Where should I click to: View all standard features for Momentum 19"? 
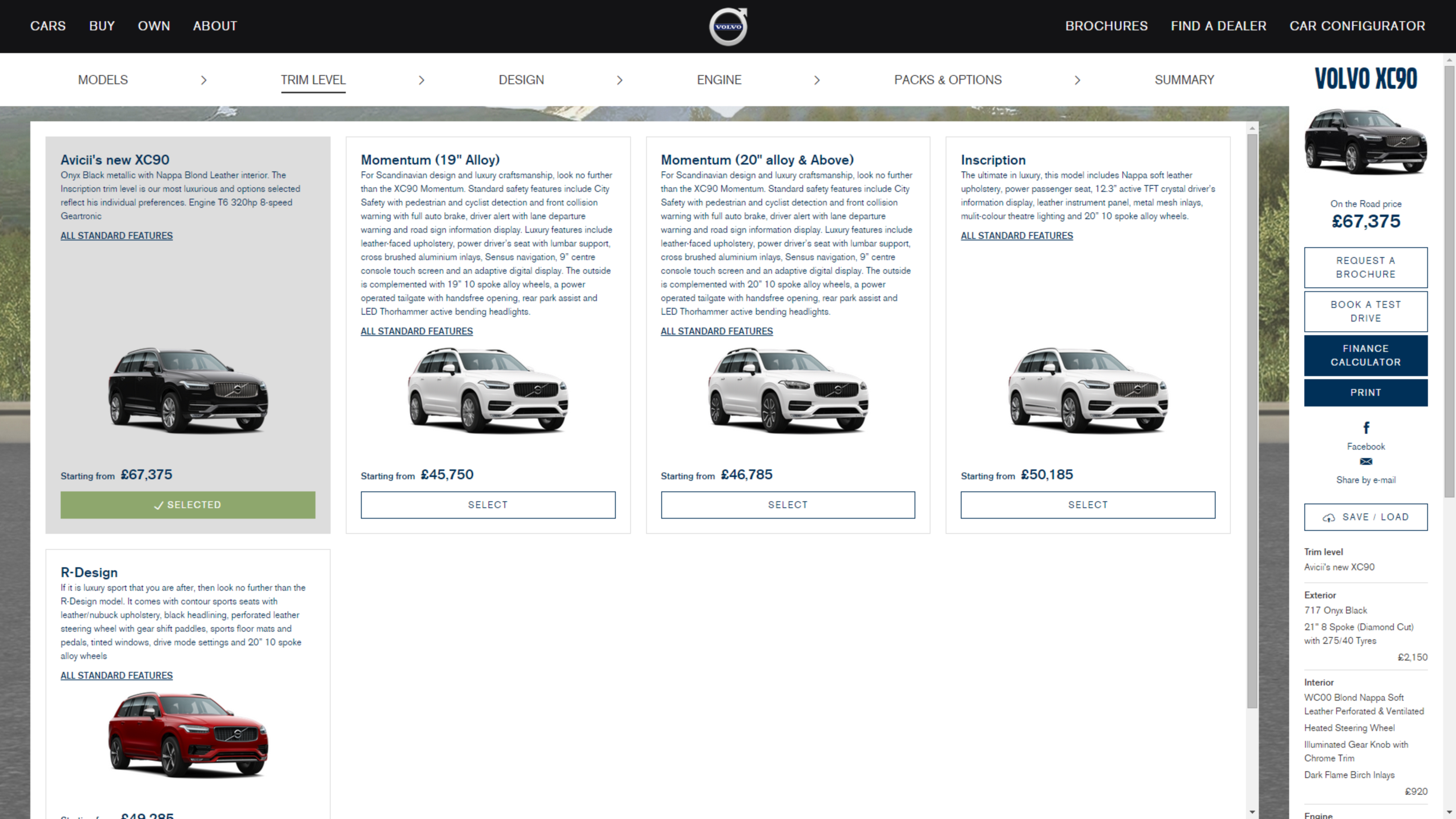coord(417,331)
